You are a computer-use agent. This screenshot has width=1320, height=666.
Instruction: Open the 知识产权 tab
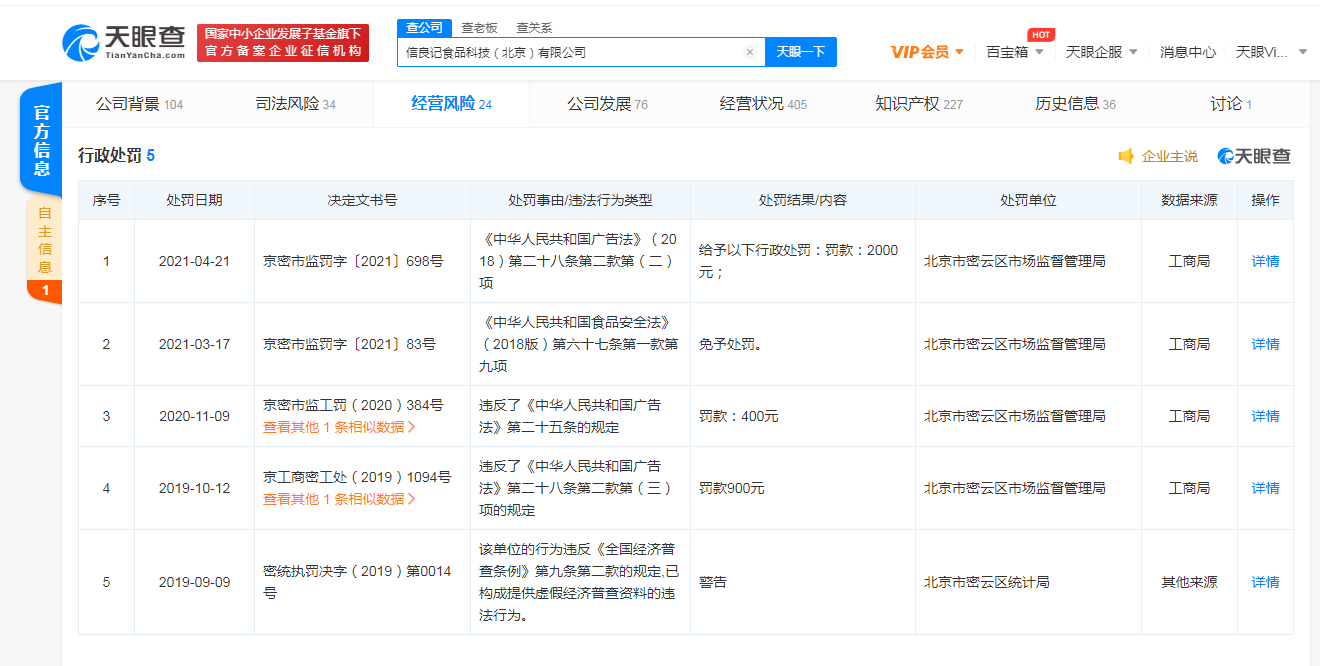click(x=918, y=104)
